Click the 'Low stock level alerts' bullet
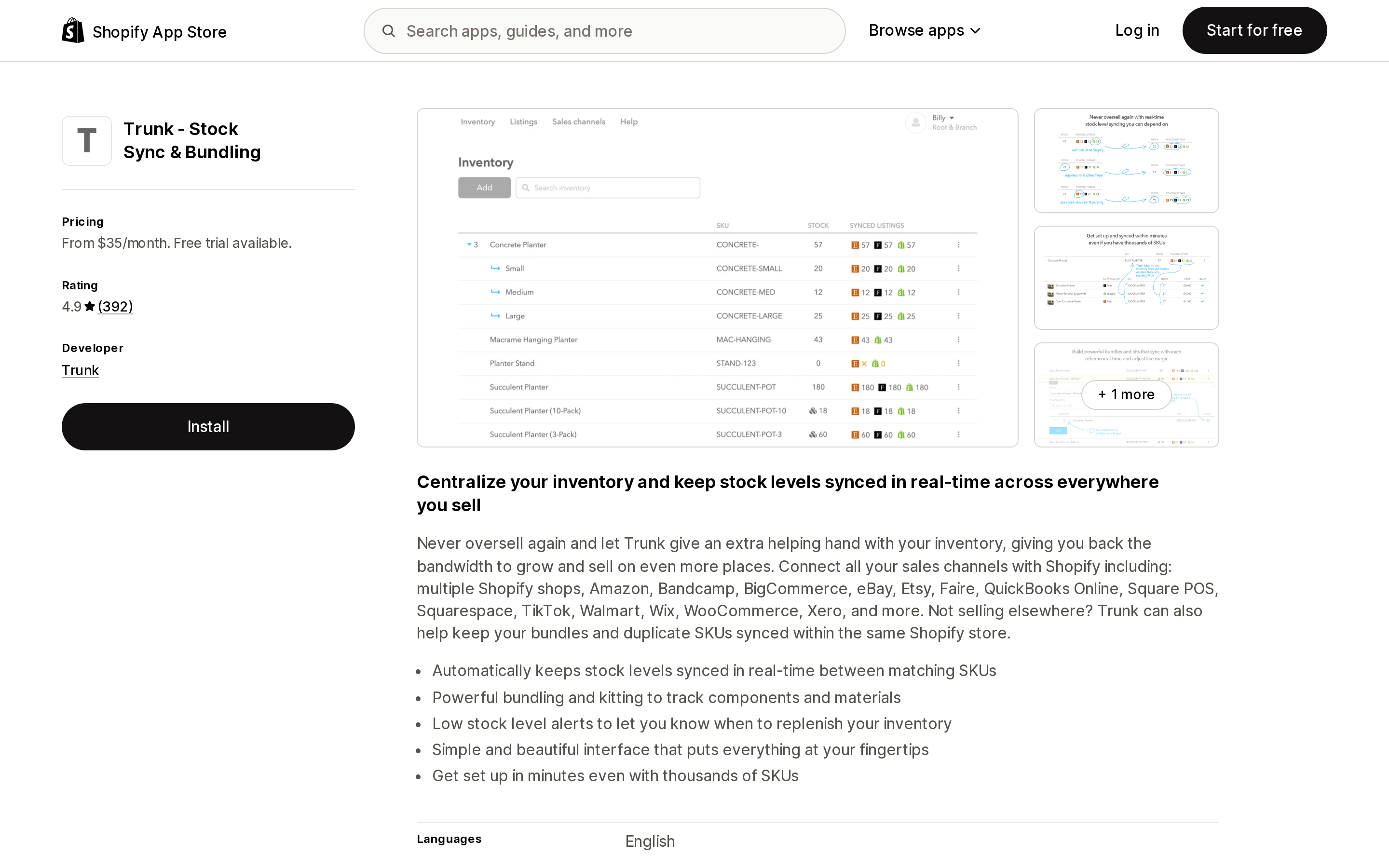Image resolution: width=1389 pixels, height=868 pixels. tap(692, 724)
